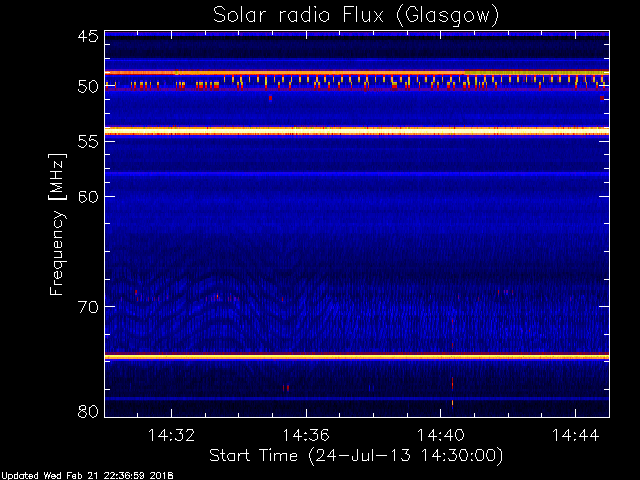Click the 14:44 time tick label
This screenshot has height=480, width=640.
(x=576, y=435)
